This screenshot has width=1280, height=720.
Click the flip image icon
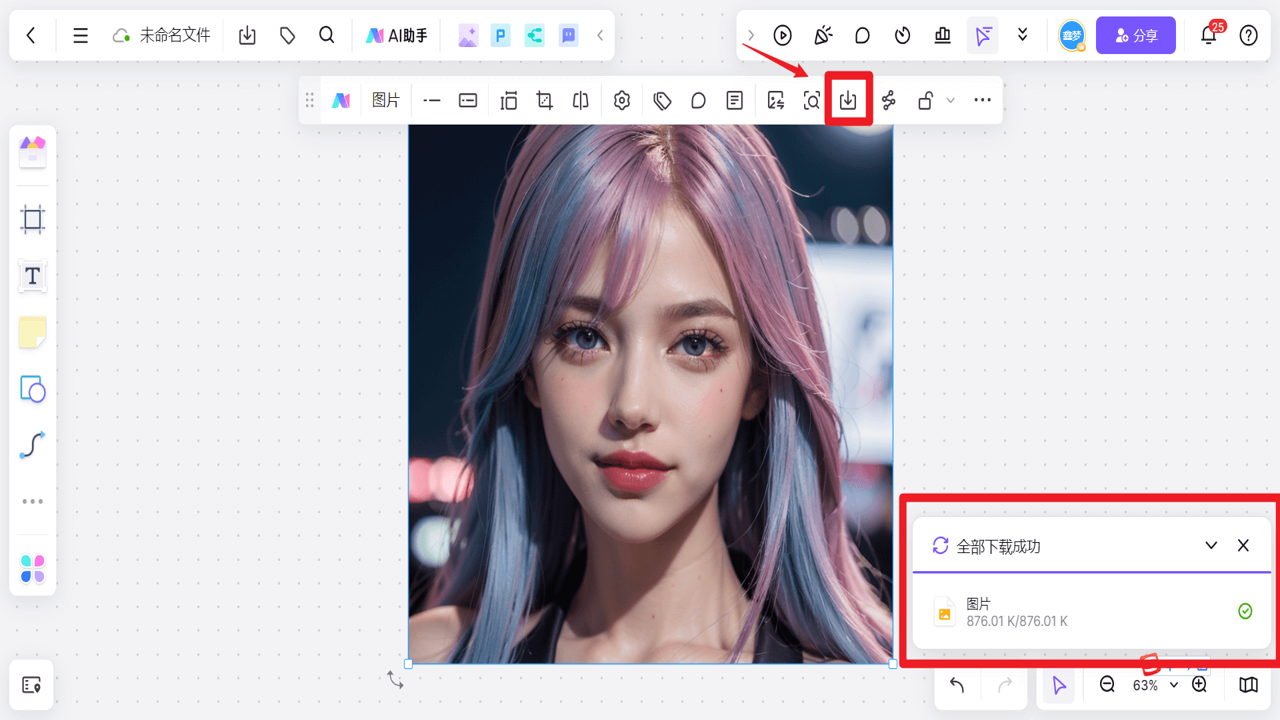pyautogui.click(x=581, y=100)
